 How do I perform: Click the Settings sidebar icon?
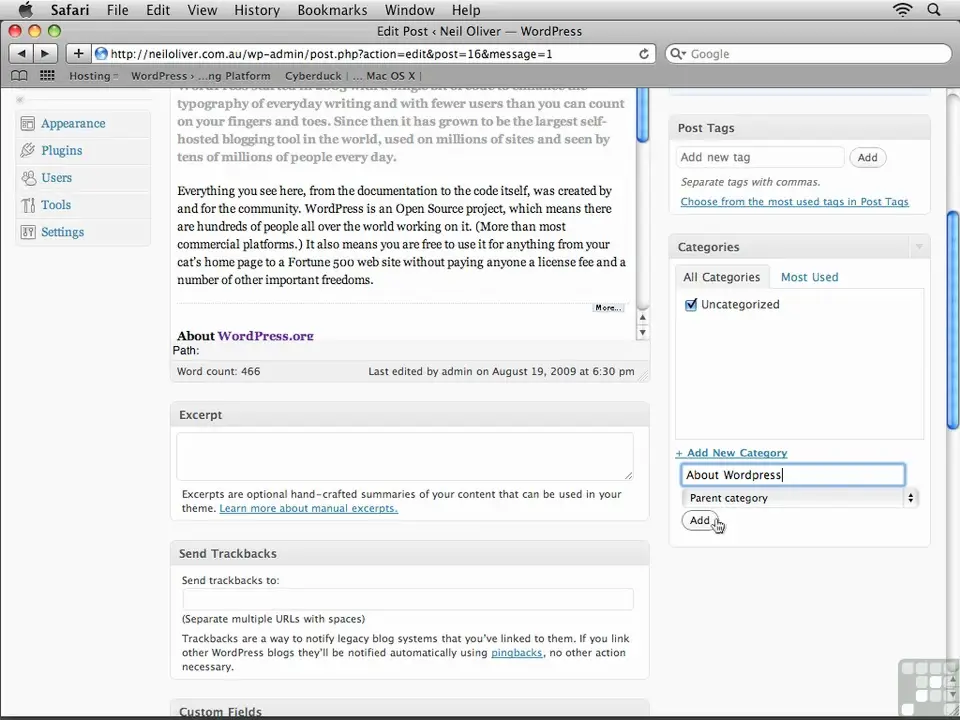28,232
